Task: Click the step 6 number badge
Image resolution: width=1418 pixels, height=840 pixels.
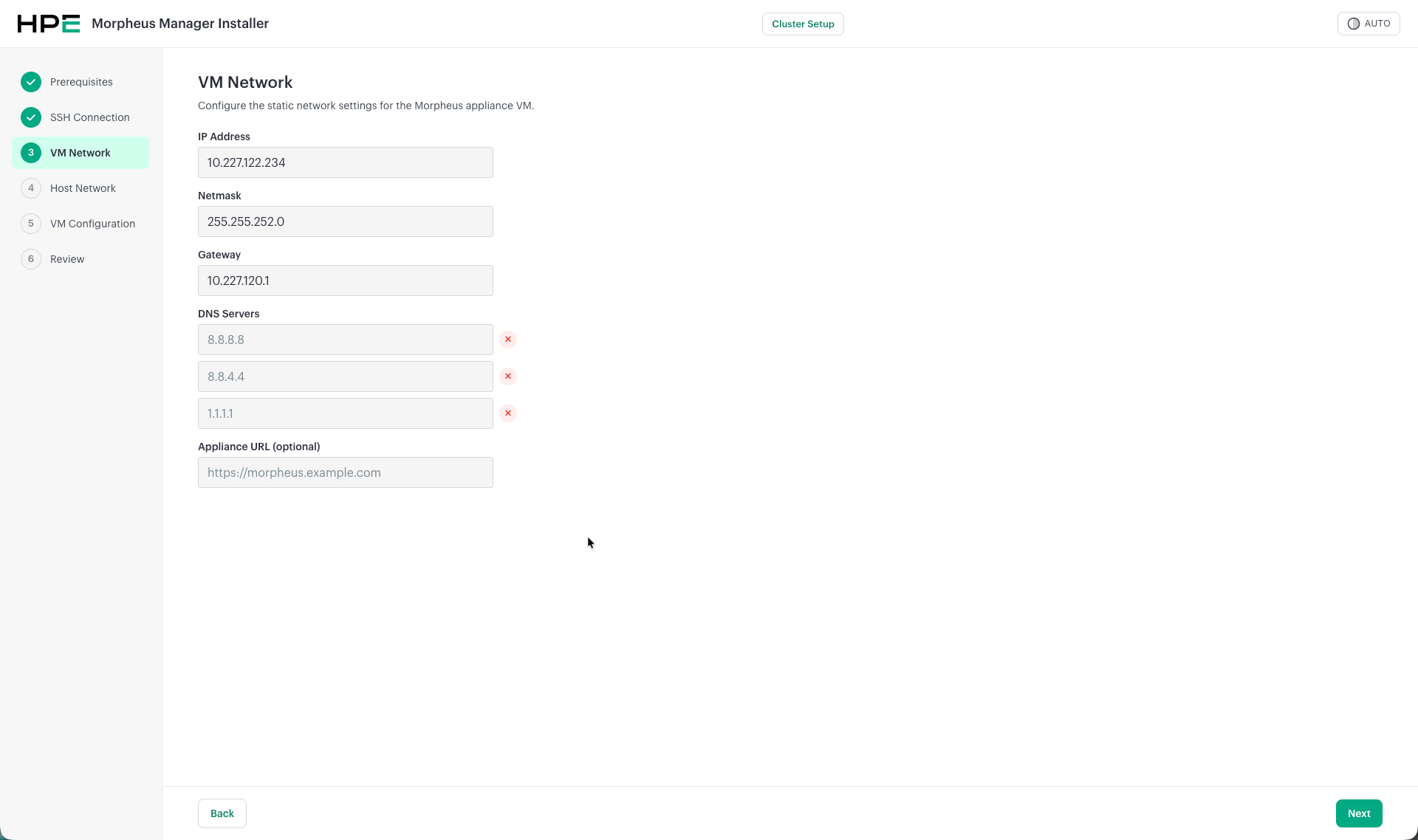Action: coord(31,259)
